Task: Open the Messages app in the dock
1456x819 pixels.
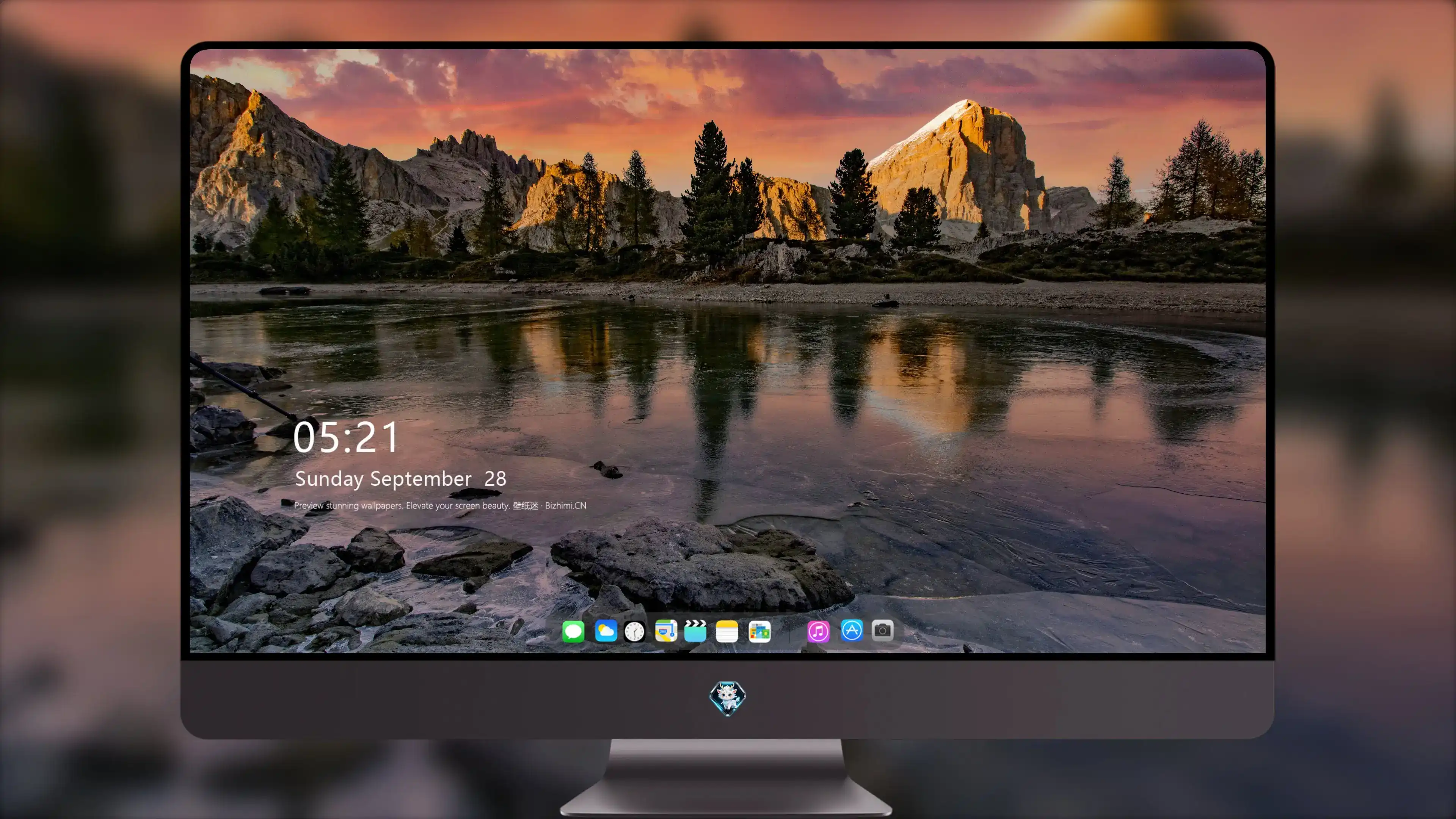Action: 573,631
